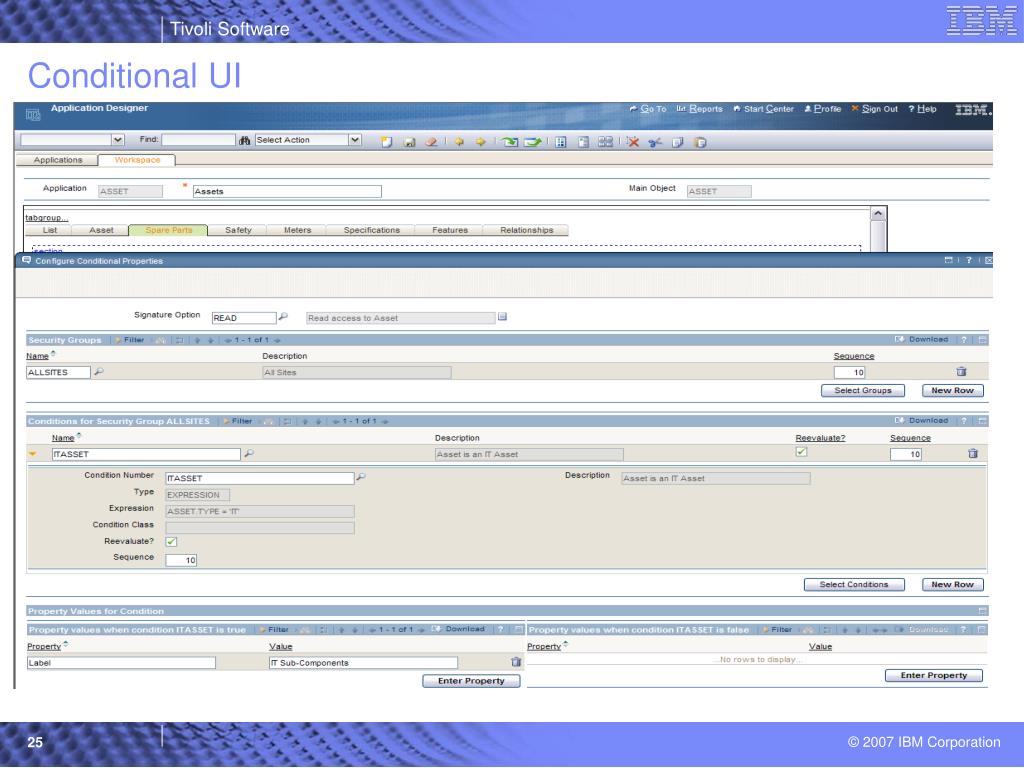Click the binoculars Find icon

pos(244,140)
